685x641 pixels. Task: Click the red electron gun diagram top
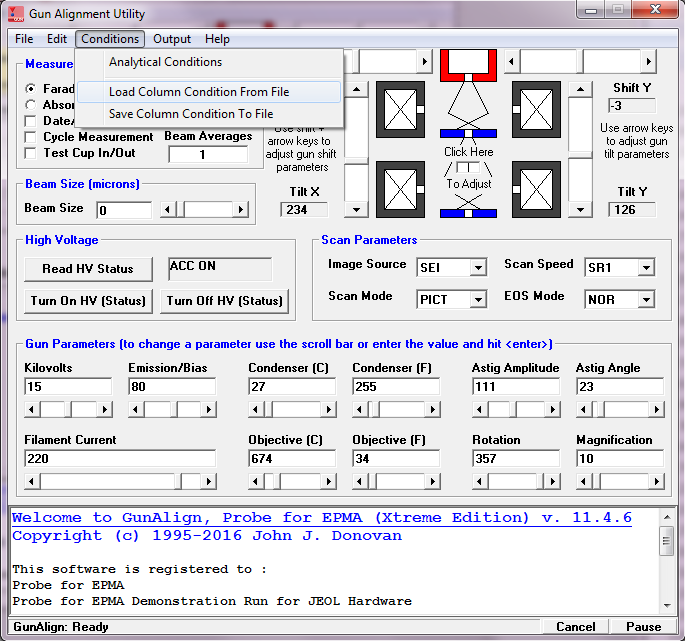(x=468, y=65)
